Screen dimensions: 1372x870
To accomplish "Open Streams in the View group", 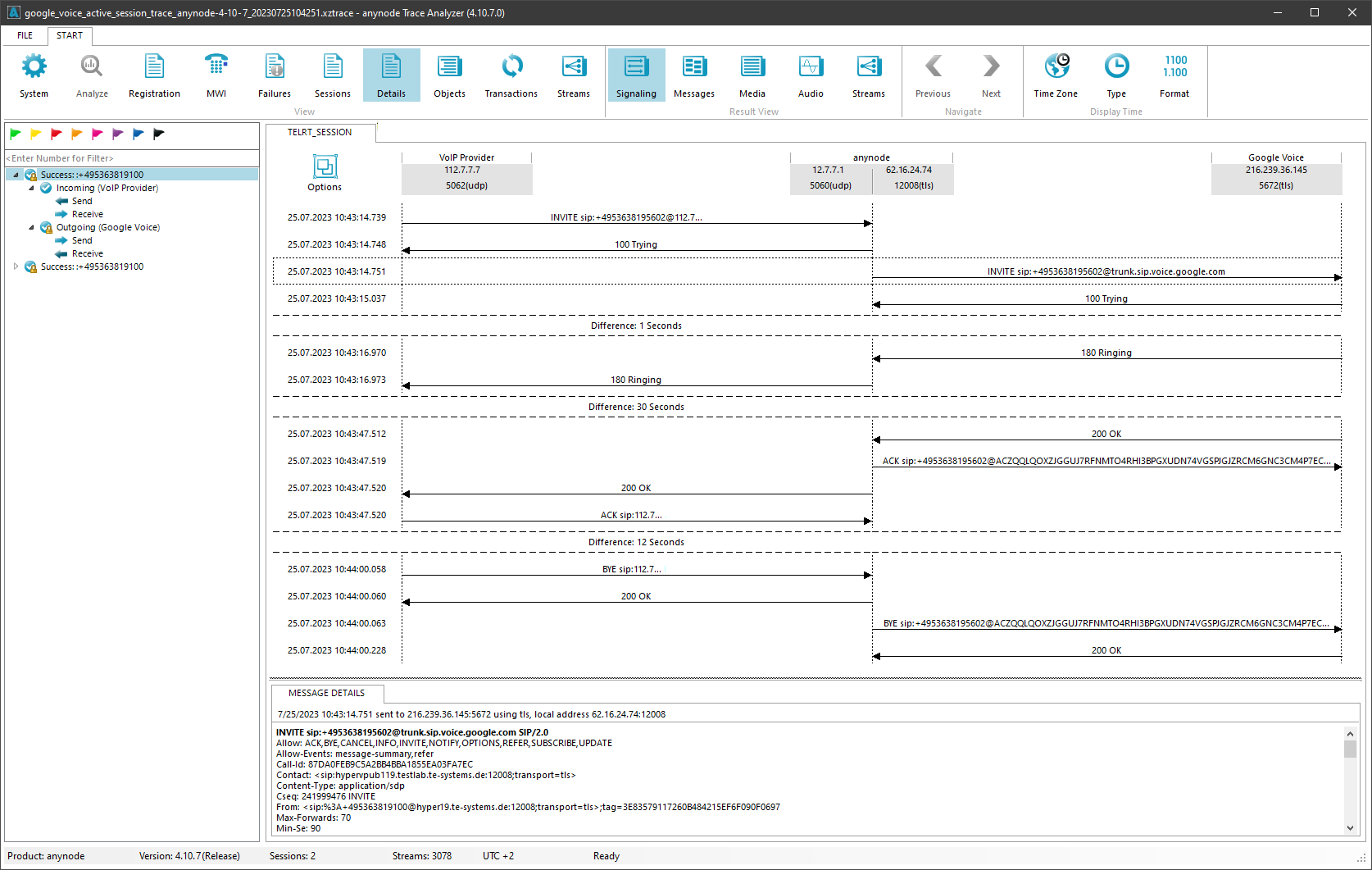I will click(x=574, y=75).
